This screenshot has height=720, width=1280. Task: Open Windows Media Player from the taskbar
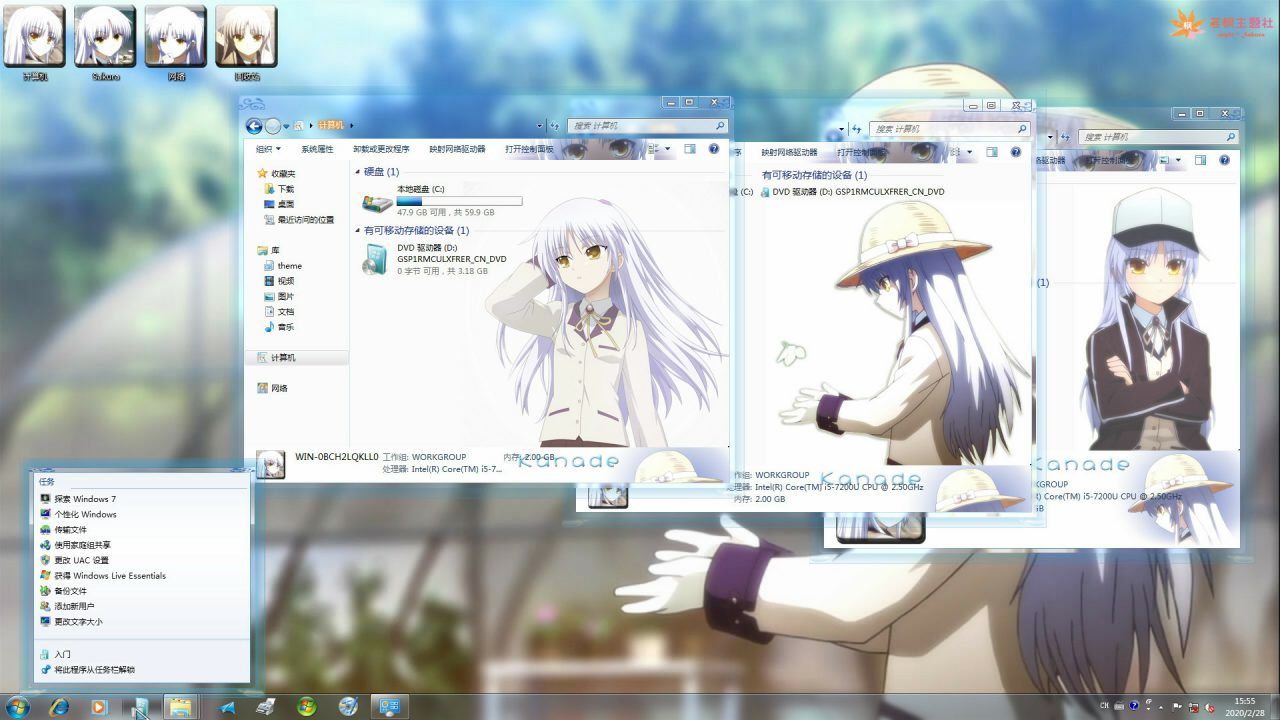(x=99, y=707)
